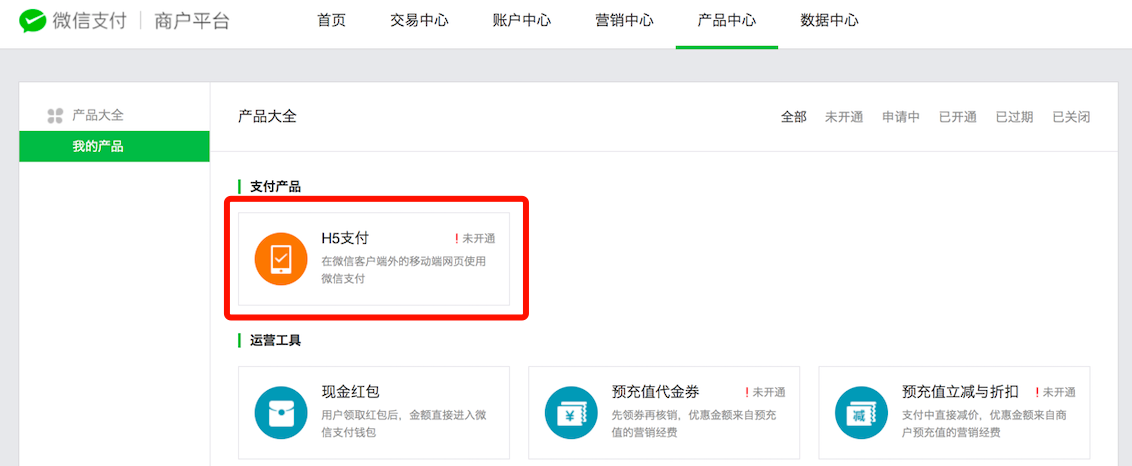Filter by 已关闭 products

(1071, 117)
